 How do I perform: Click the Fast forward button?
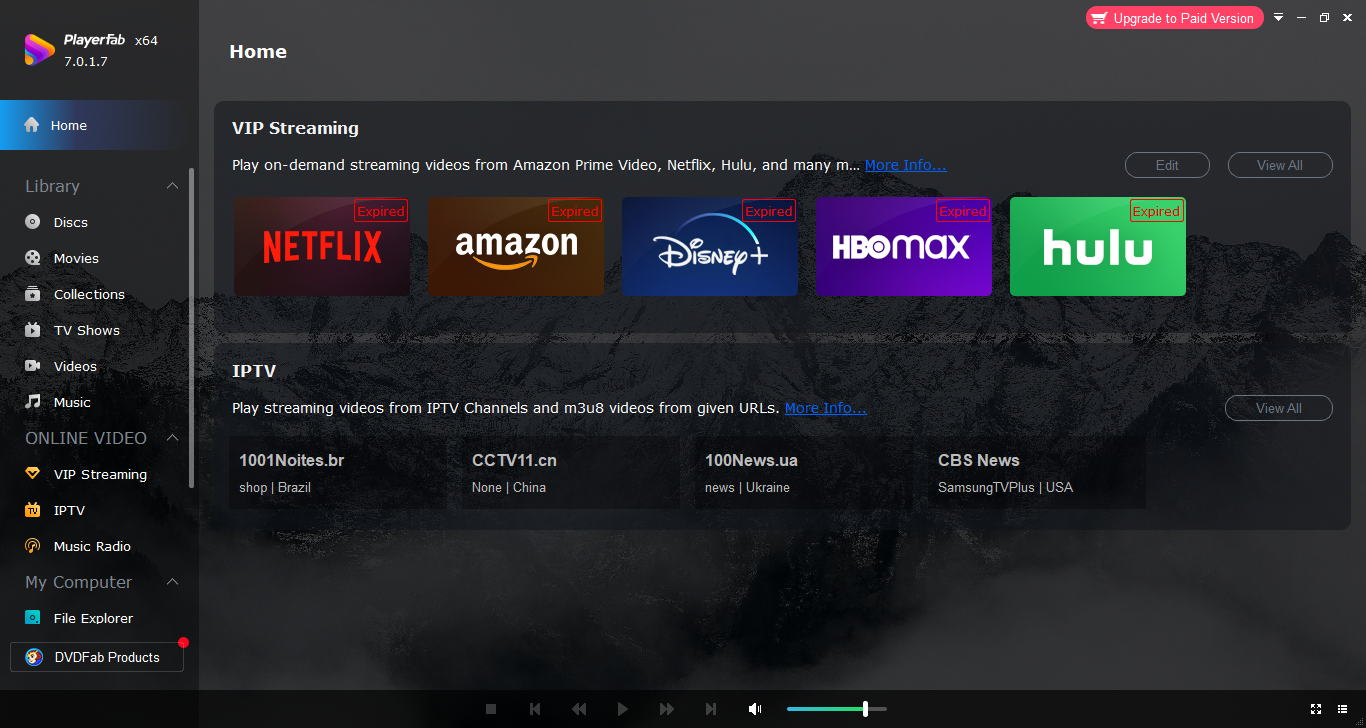point(667,709)
